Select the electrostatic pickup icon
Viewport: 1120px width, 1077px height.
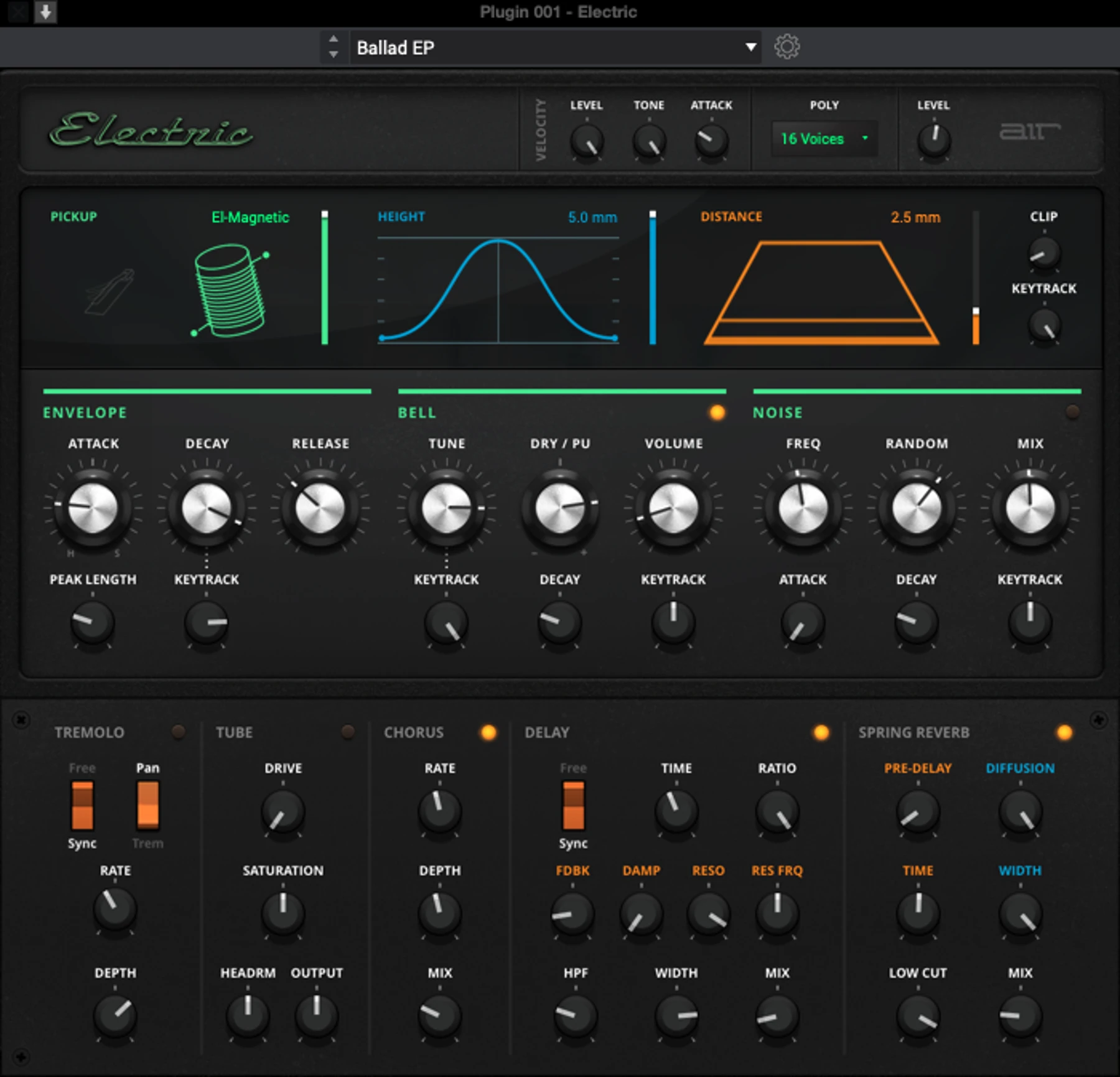[110, 292]
